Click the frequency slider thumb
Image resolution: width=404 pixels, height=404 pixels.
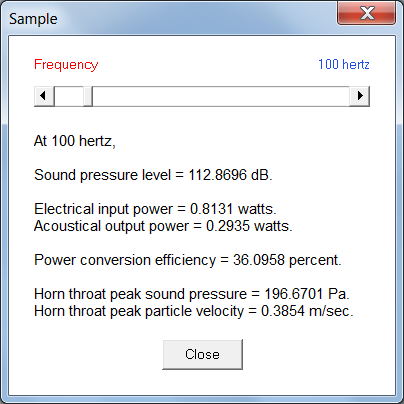click(x=88, y=96)
